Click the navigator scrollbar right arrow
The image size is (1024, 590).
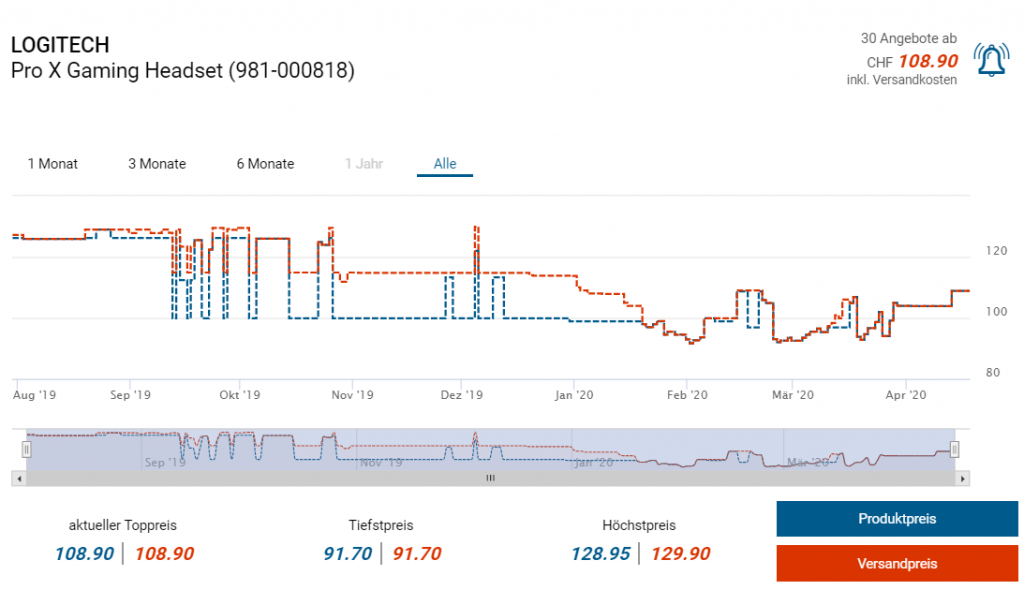coord(963,479)
